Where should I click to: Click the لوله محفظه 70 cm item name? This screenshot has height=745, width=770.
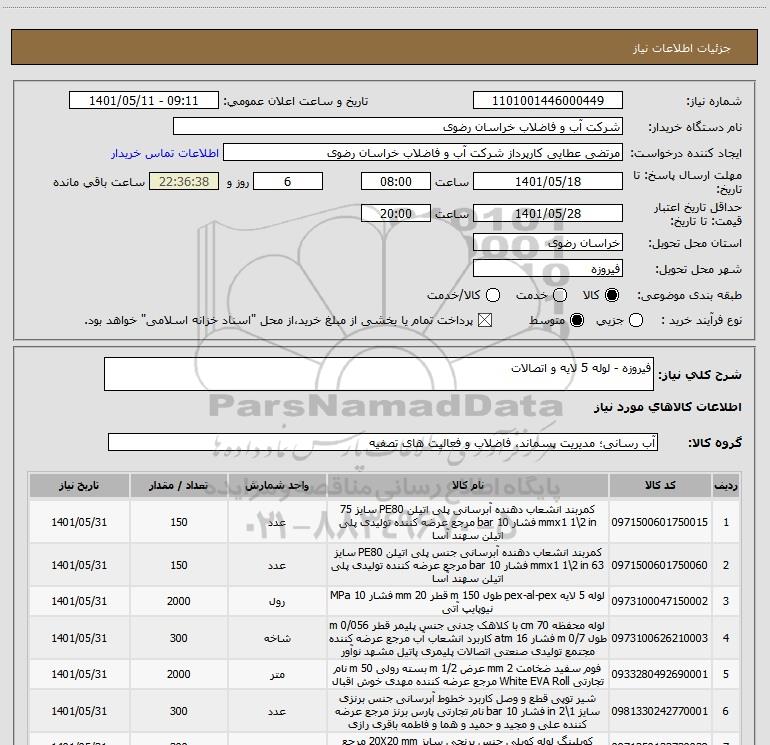click(467, 638)
